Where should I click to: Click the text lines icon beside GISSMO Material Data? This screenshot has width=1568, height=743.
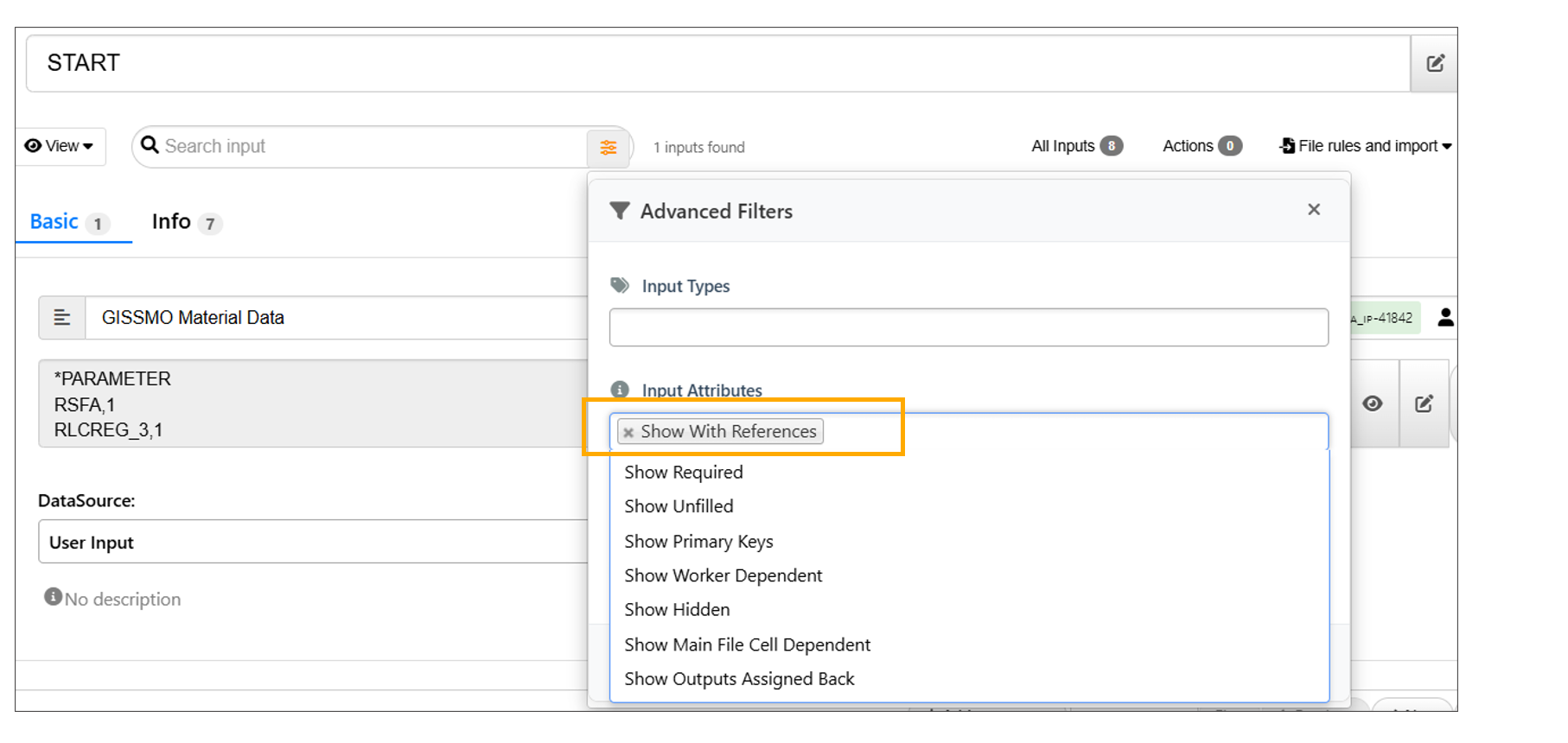[x=62, y=318]
